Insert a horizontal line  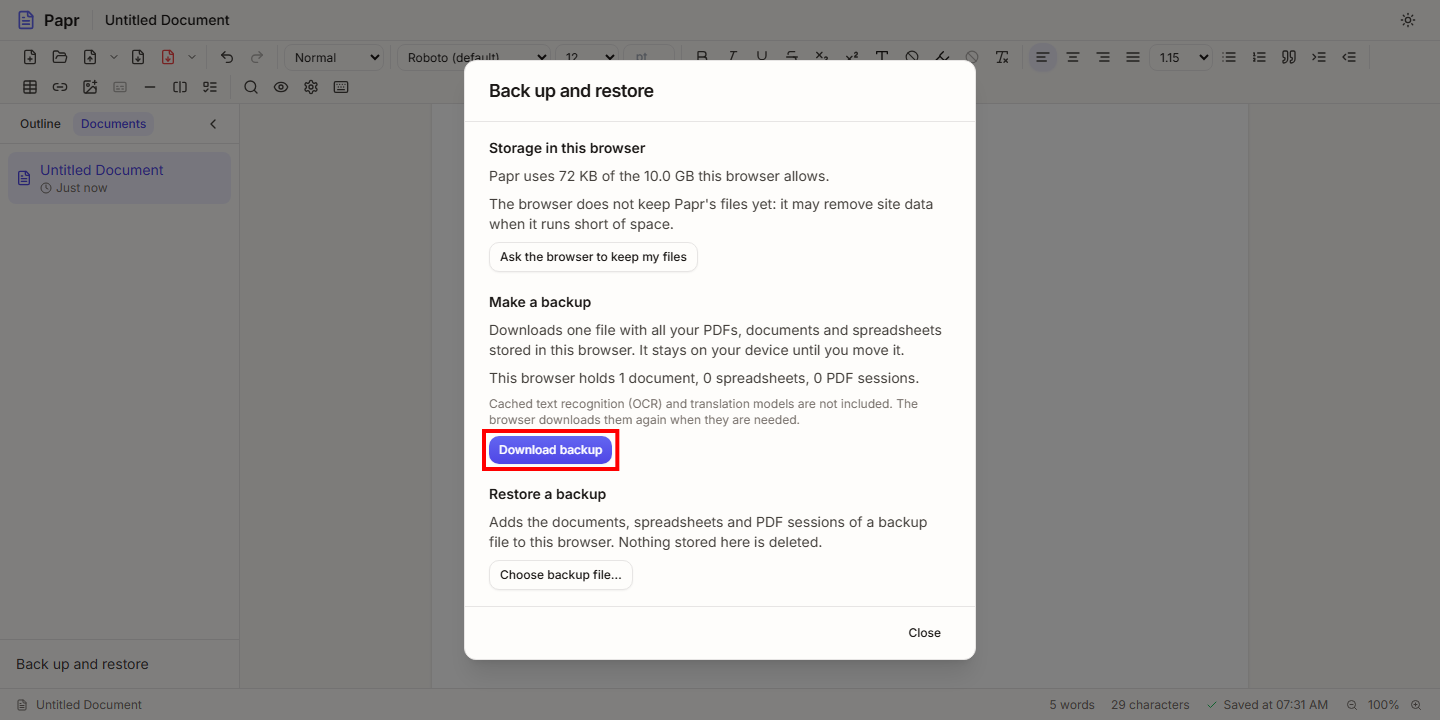coord(150,87)
